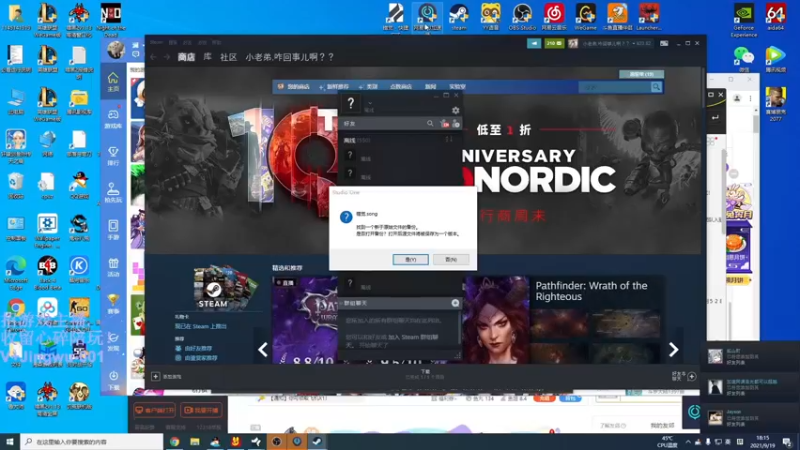800x450 pixels.
Task: Click 我要开播 start streaming button
Action: (x=201, y=410)
